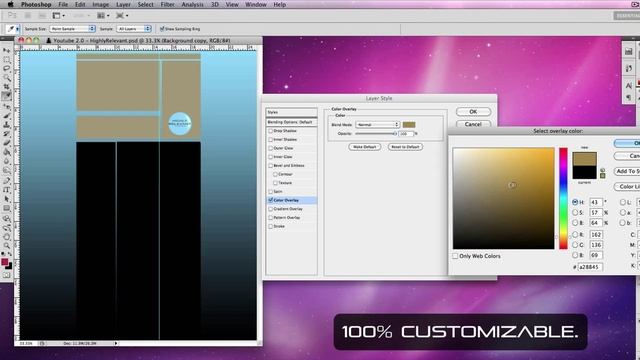Enable the Inner Shadow effect
Screen dimensions: 640x360
tap(270, 139)
